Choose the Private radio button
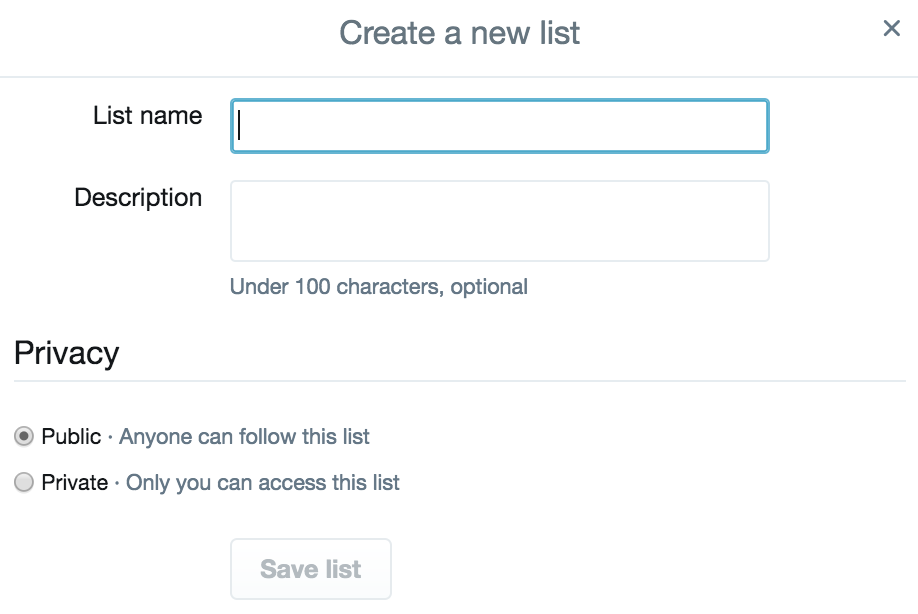 coord(24,483)
